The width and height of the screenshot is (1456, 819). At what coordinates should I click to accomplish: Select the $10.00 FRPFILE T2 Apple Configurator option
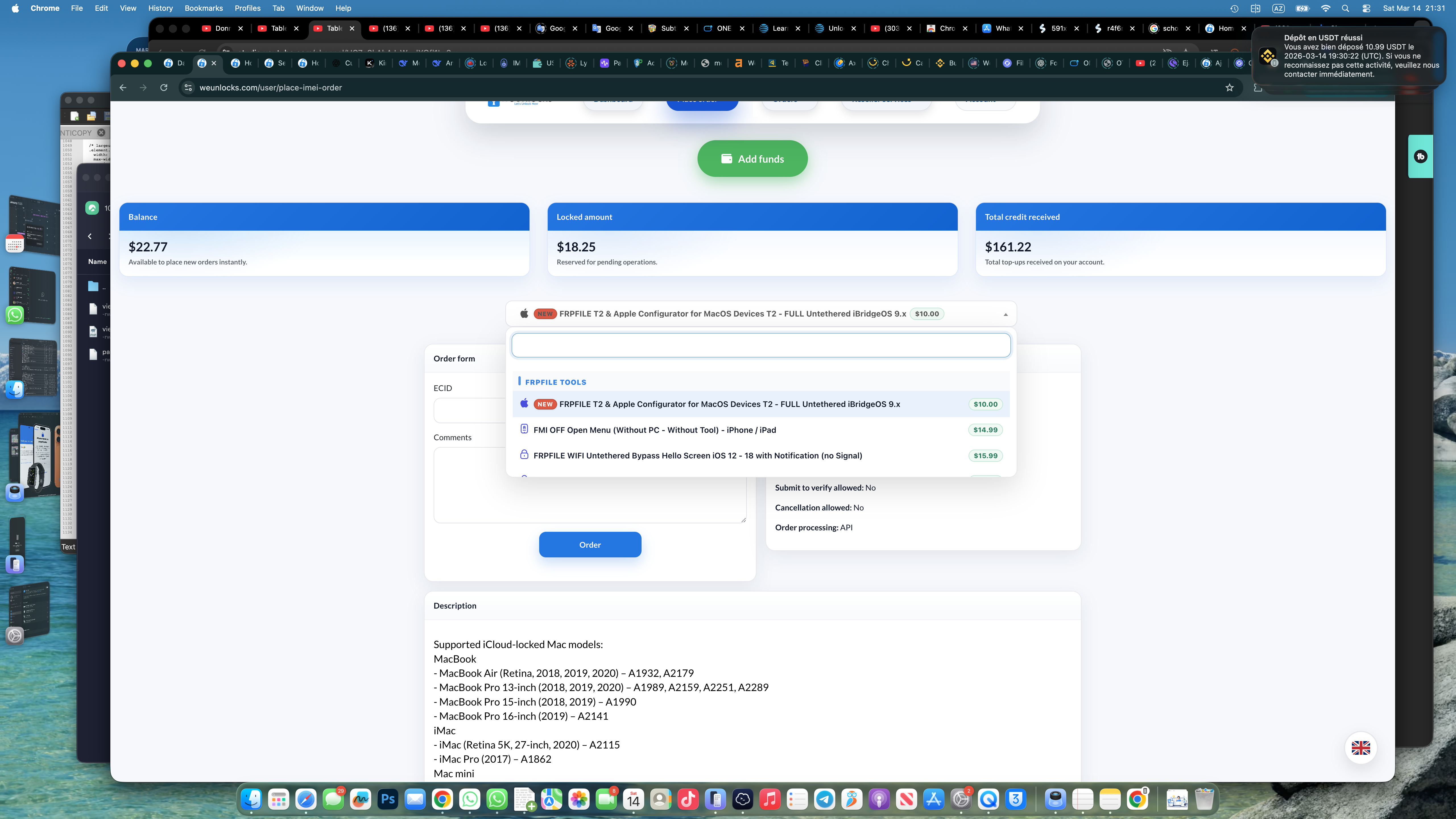coord(761,404)
